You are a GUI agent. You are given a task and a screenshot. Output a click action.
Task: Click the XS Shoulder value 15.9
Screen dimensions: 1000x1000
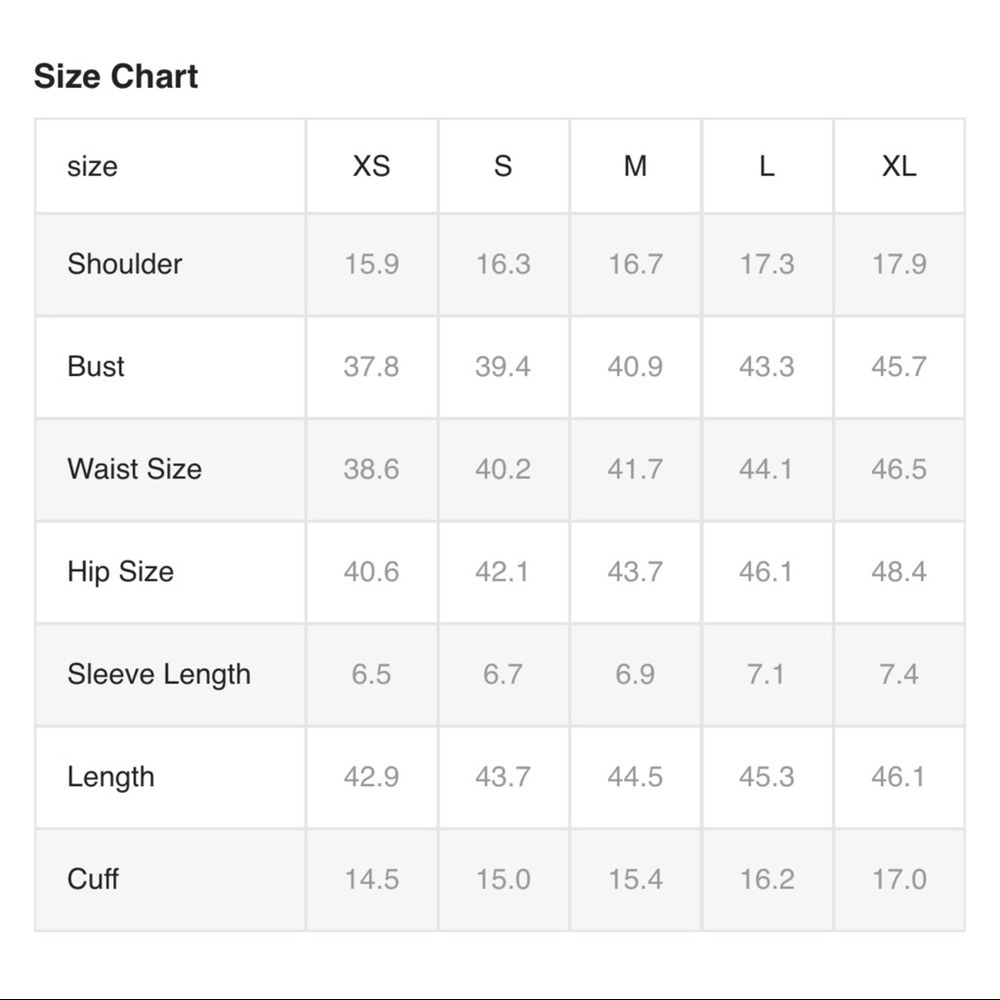[371, 264]
